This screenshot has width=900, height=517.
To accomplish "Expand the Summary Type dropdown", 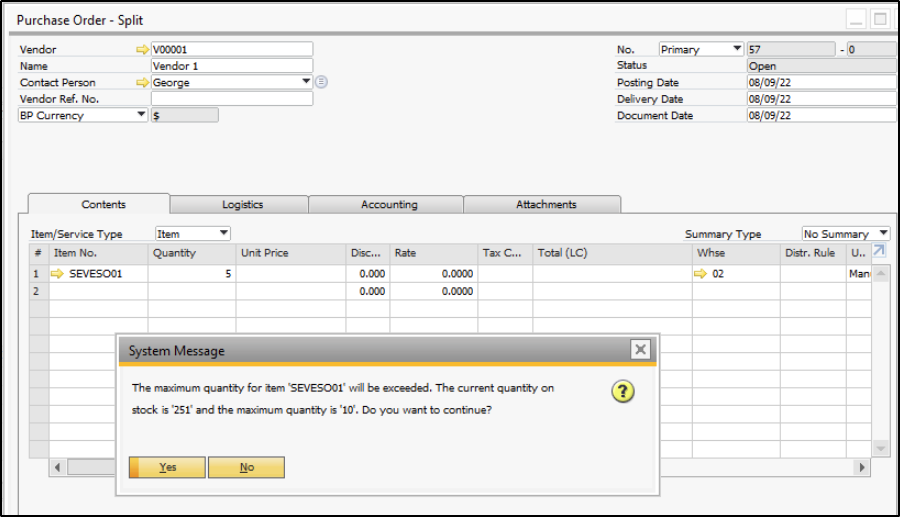I will (883, 233).
